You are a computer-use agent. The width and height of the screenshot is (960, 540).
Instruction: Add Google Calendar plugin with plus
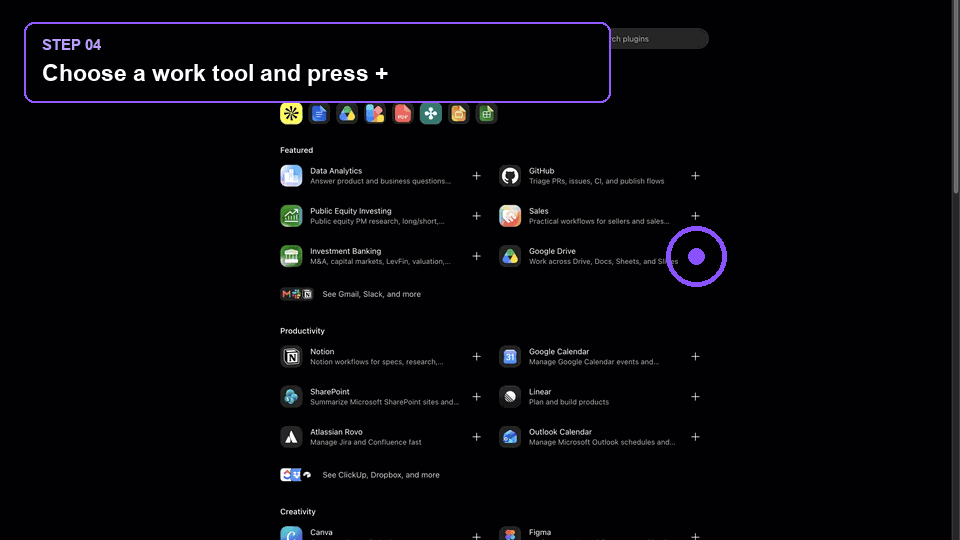(696, 356)
